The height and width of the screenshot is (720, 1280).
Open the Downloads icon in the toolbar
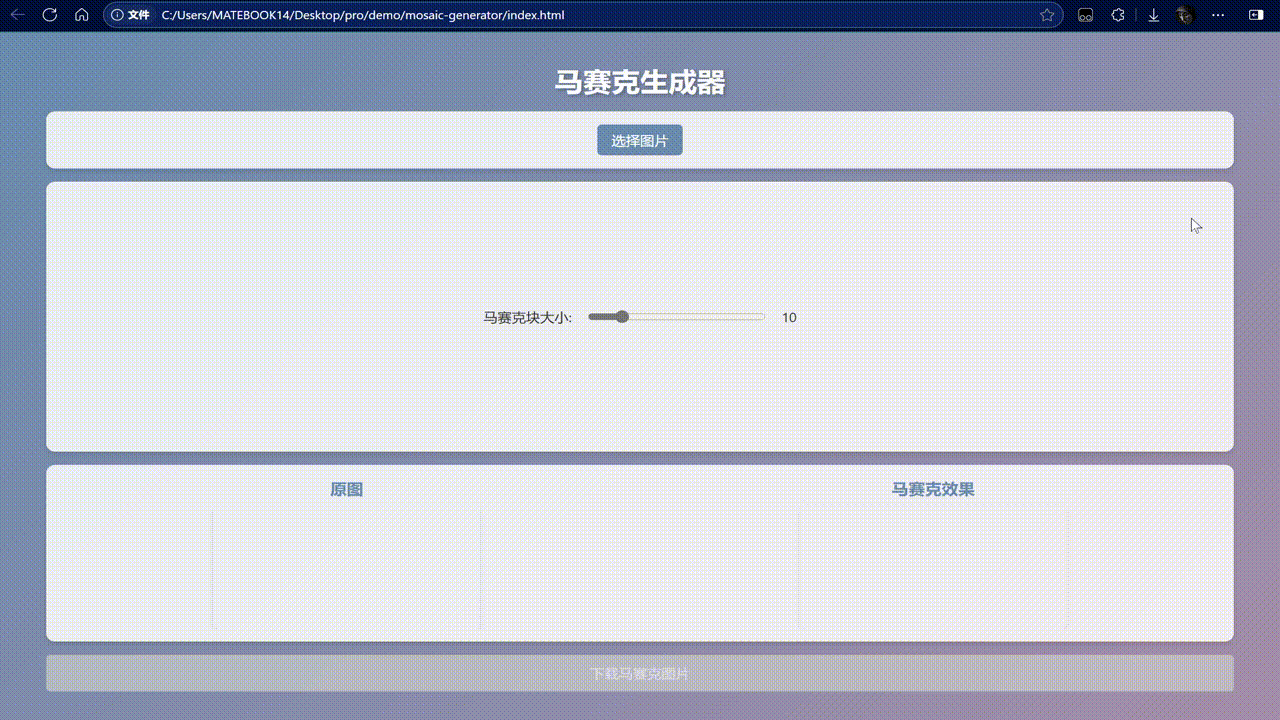pyautogui.click(x=1153, y=15)
